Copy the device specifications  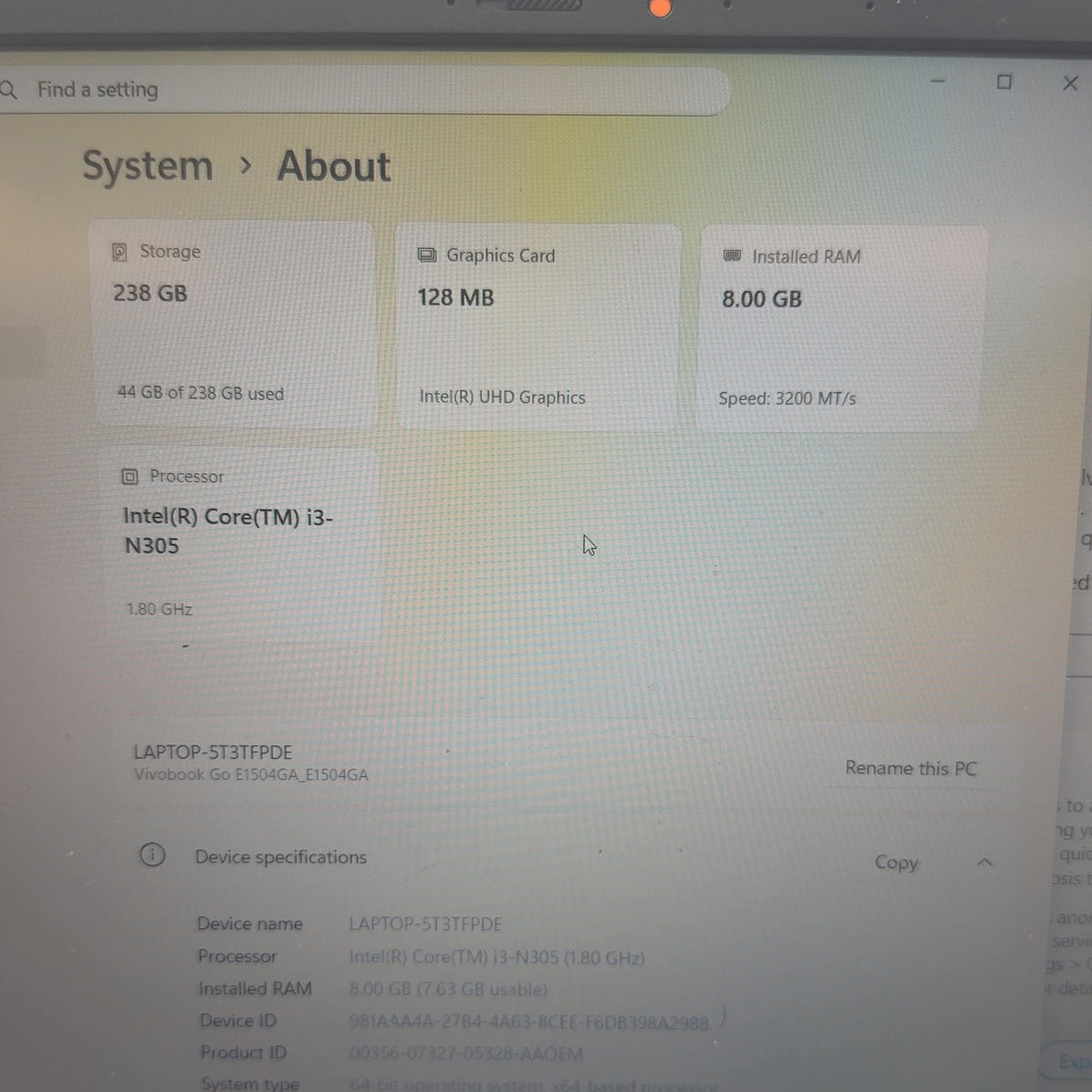(896, 862)
